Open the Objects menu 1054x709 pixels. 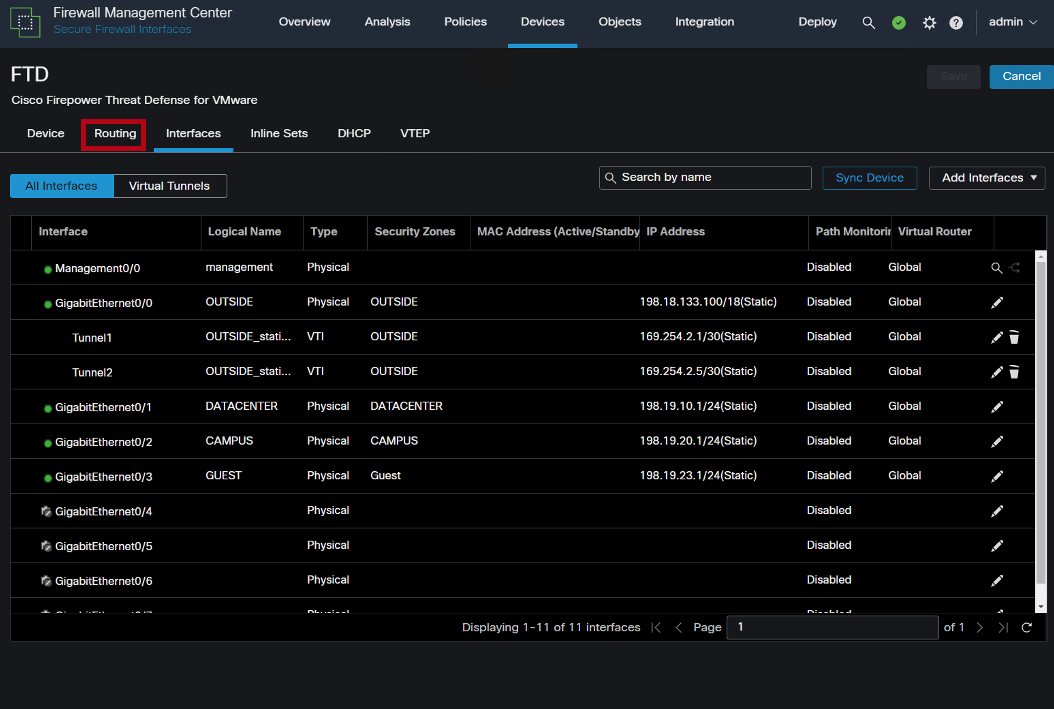[620, 22]
